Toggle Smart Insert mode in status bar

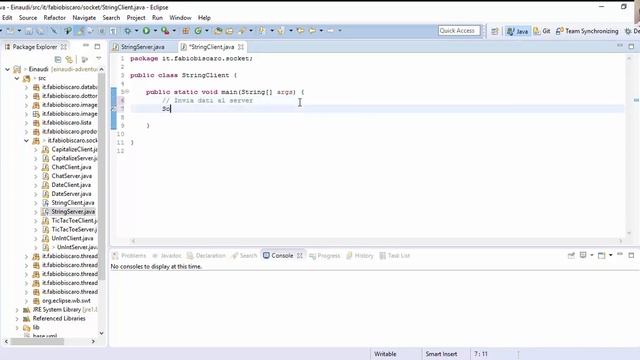(441, 354)
